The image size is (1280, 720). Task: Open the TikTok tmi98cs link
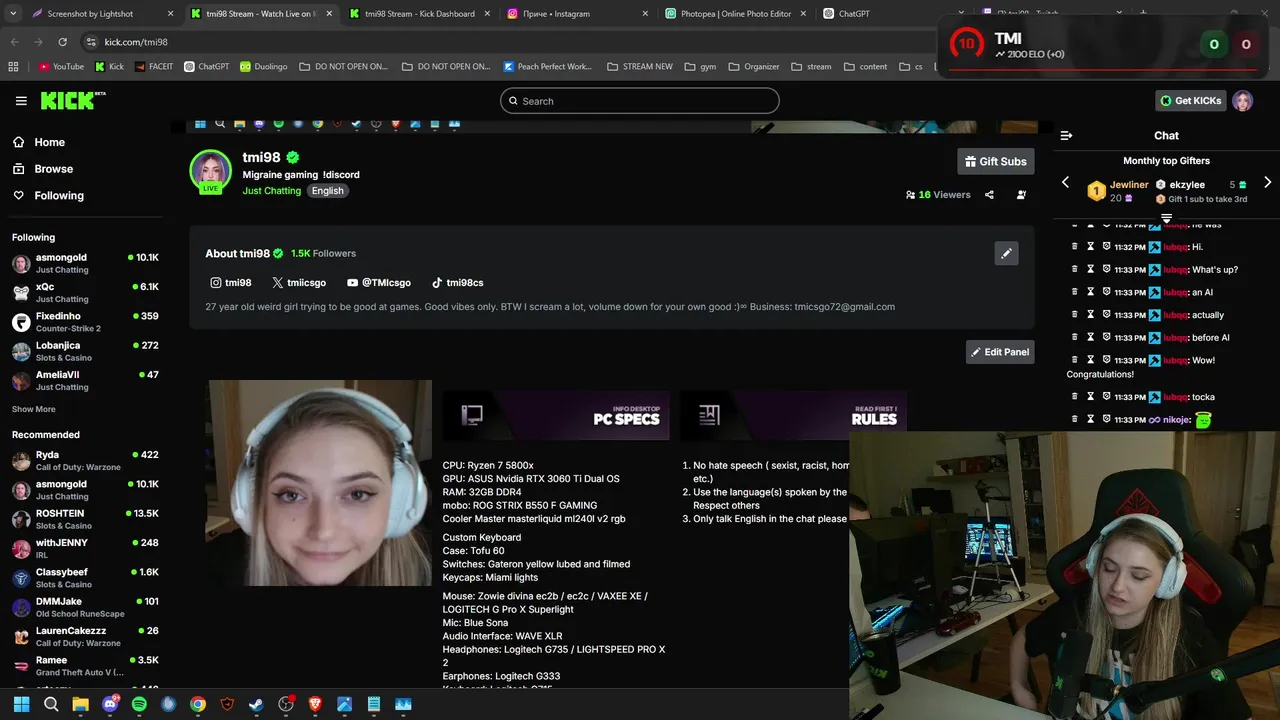(457, 283)
